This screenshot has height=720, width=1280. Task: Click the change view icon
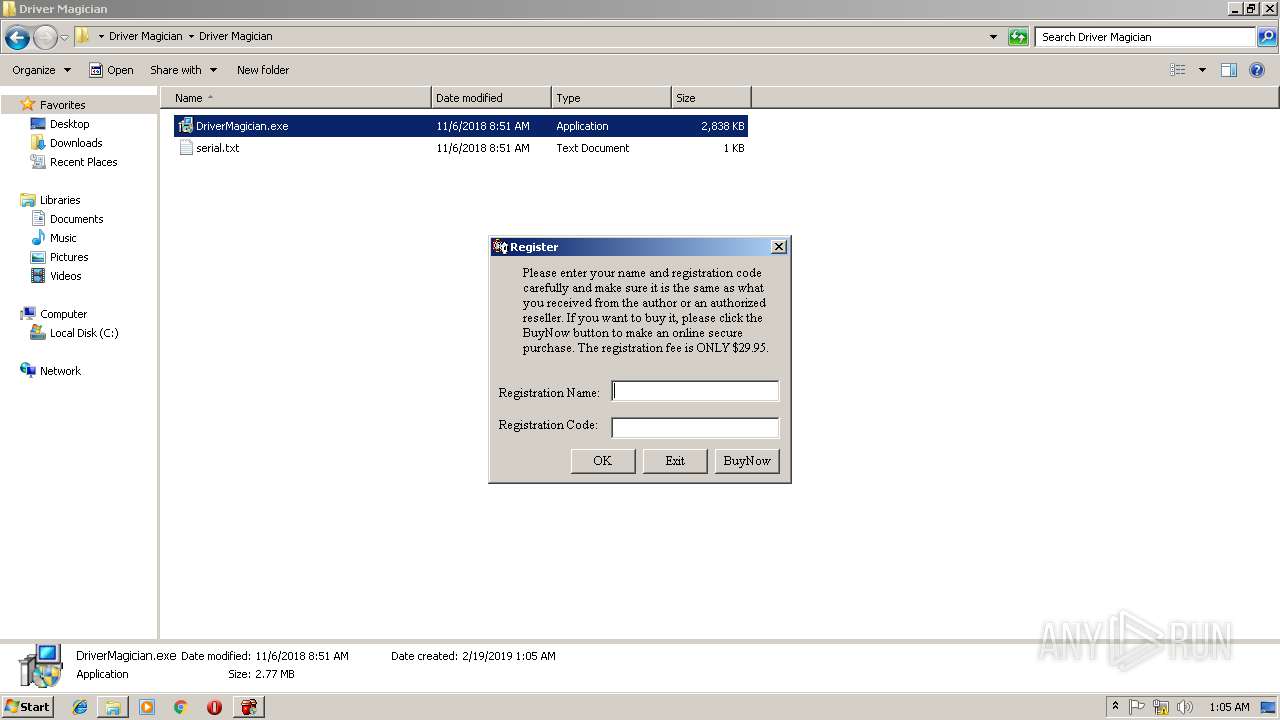point(1178,70)
